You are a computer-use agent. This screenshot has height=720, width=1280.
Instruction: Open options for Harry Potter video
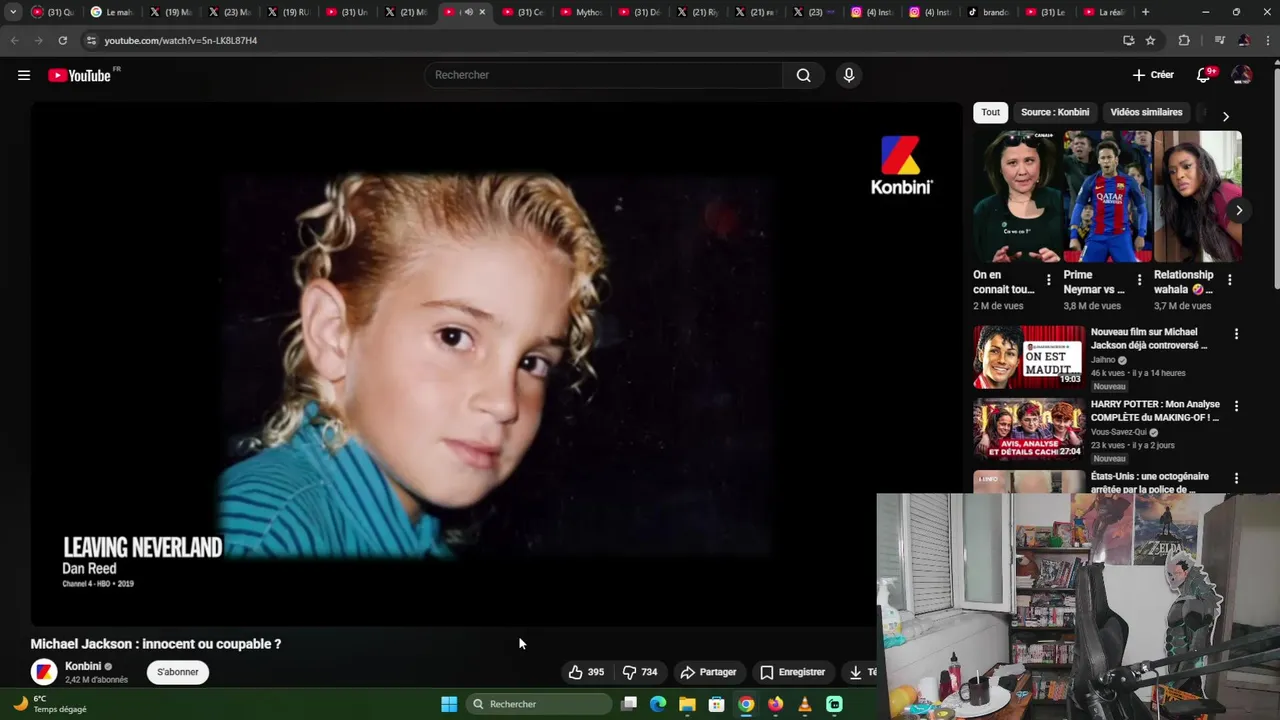(1236, 406)
